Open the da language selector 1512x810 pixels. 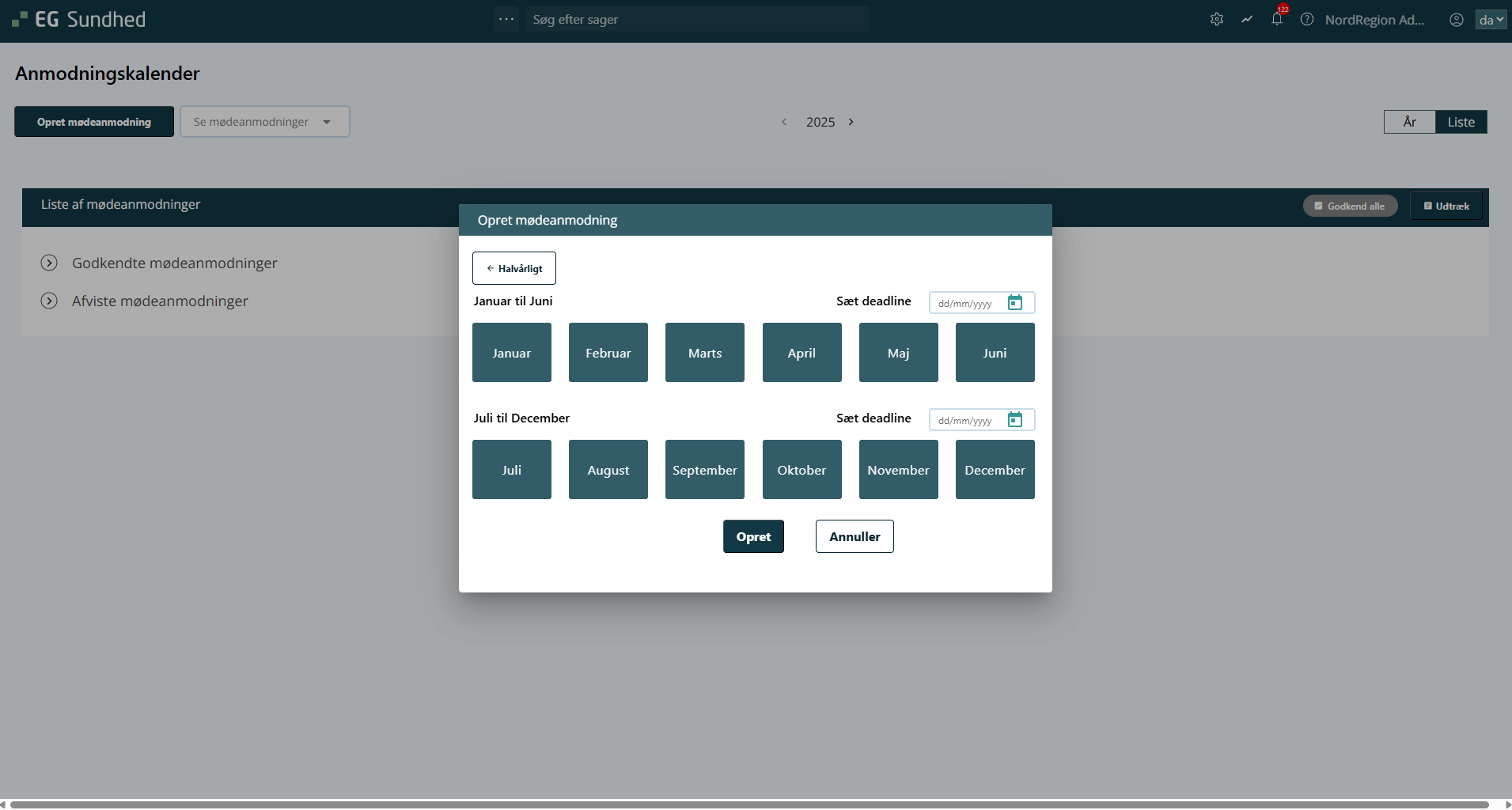[x=1491, y=20]
